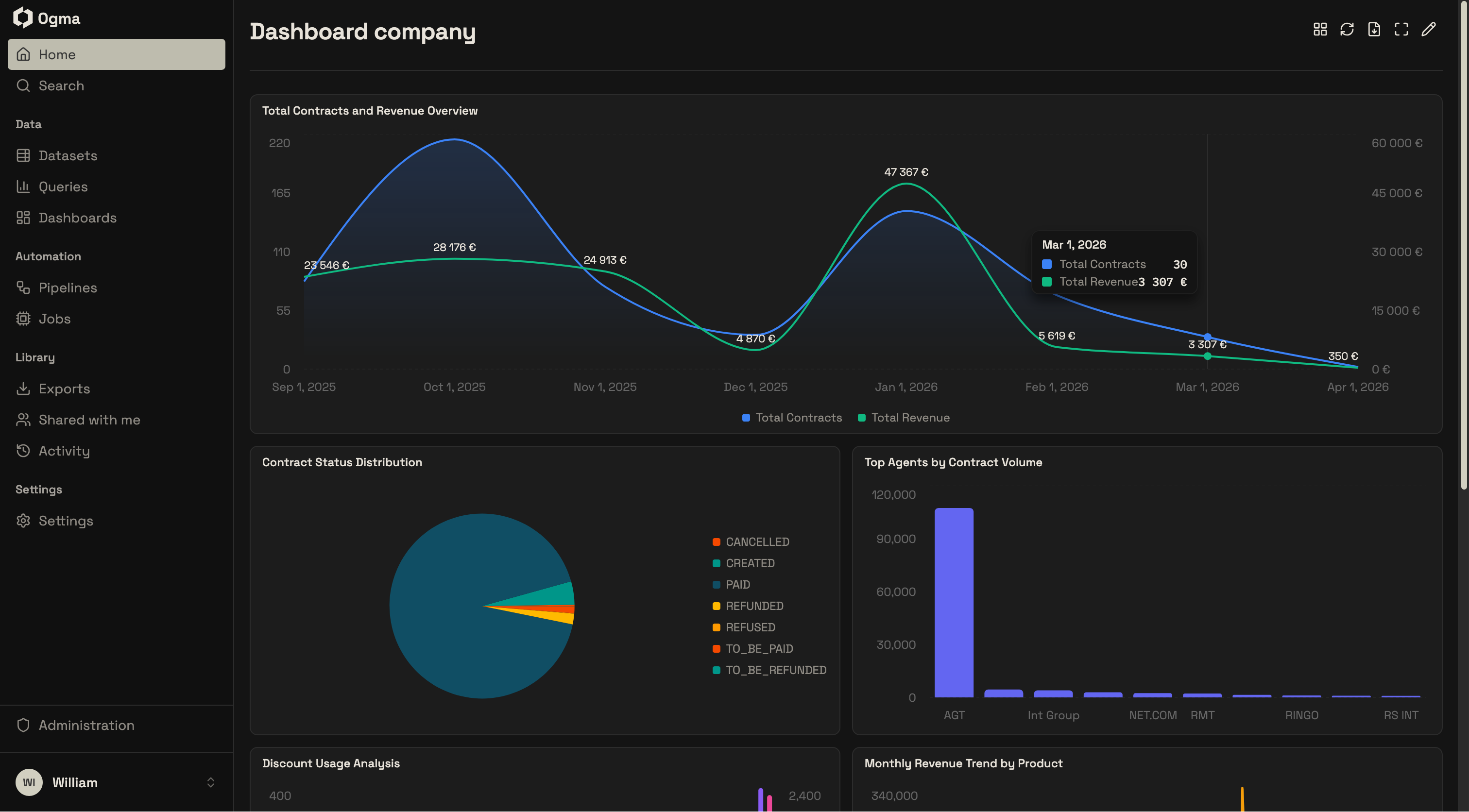
Task: Click the dashboard grid layout icon
Action: click(1319, 29)
